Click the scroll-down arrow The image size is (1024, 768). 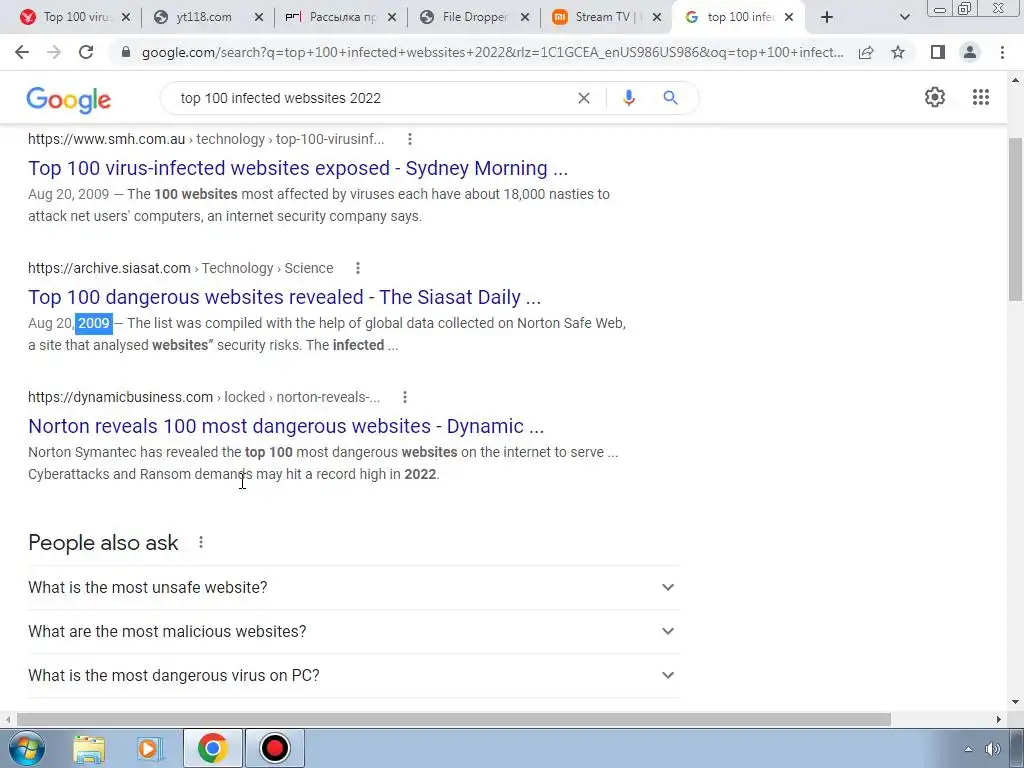1015,702
